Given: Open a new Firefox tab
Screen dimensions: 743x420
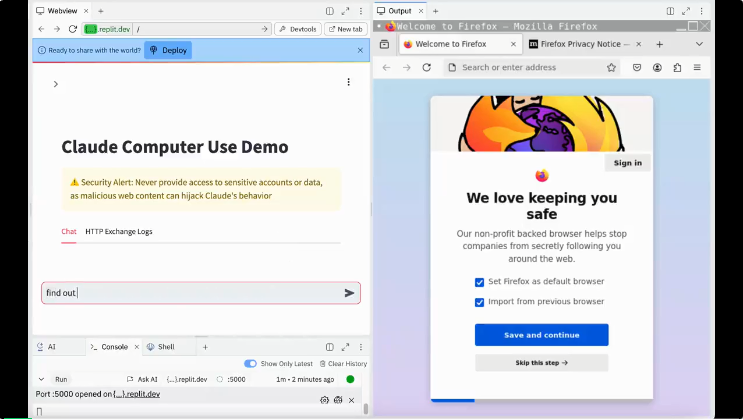Looking at the screenshot, I should 660,44.
